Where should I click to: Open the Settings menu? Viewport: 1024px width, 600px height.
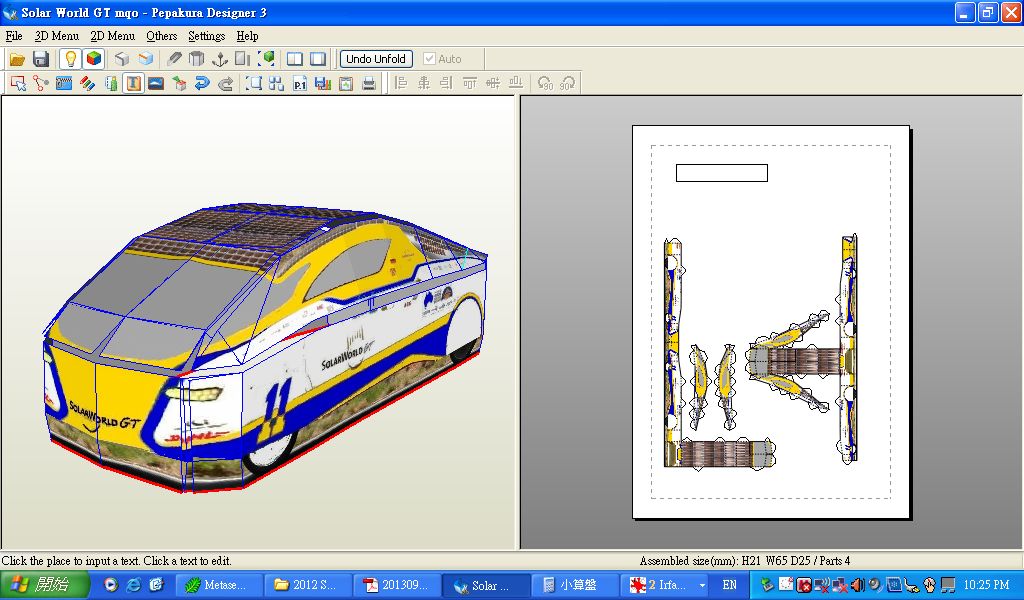206,37
